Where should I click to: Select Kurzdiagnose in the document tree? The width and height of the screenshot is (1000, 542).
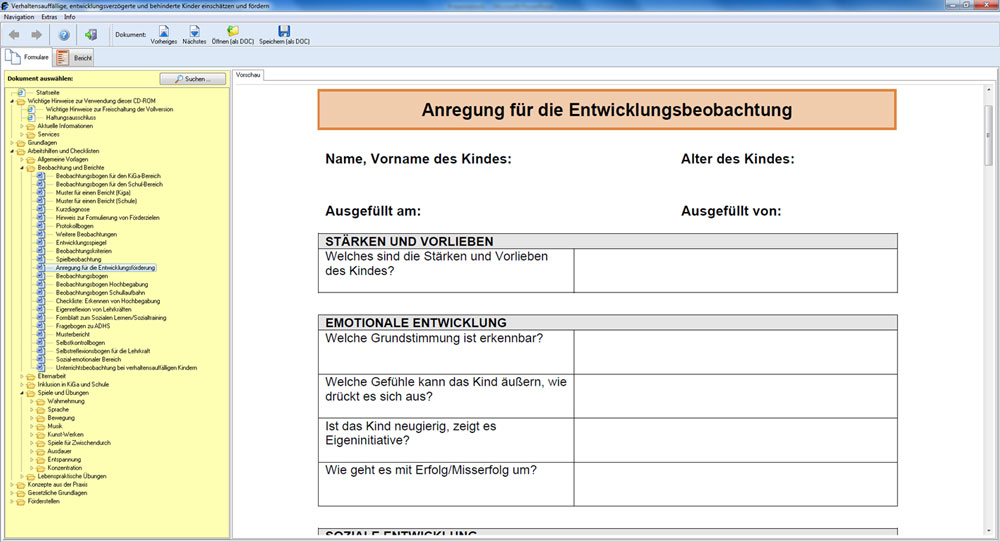pyautogui.click(x=73, y=209)
